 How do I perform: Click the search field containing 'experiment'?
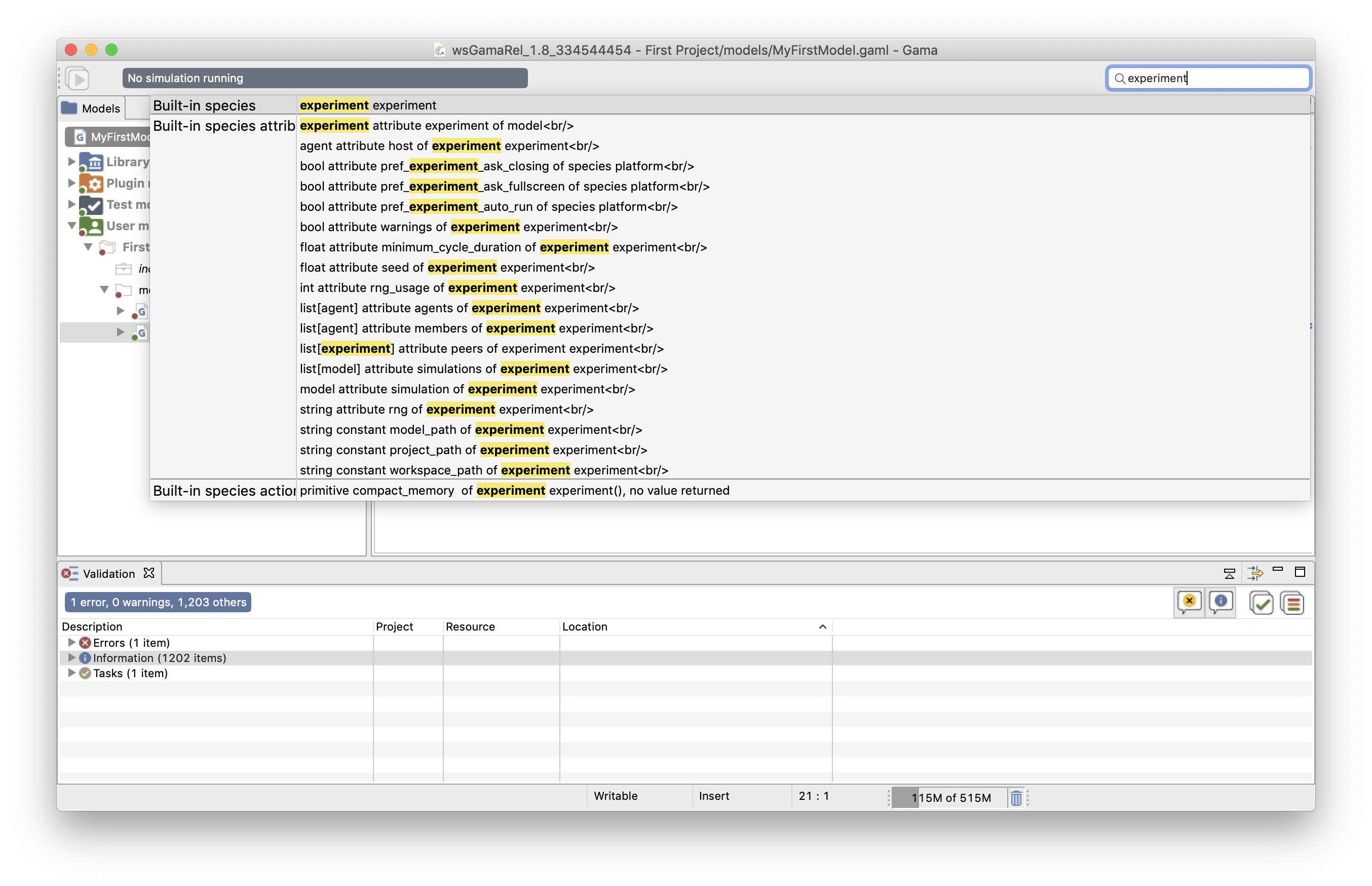(x=1209, y=78)
